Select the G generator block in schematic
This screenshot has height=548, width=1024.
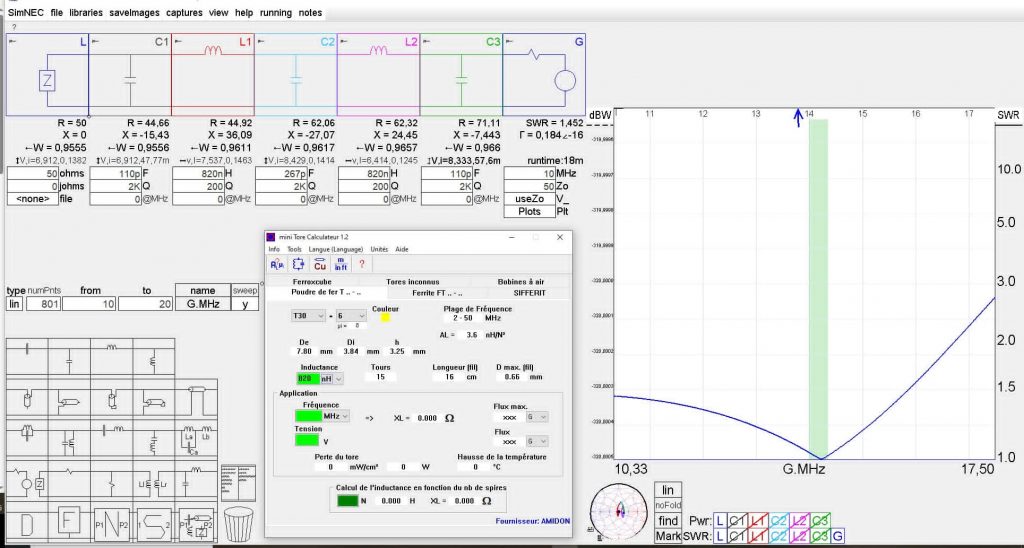565,81
